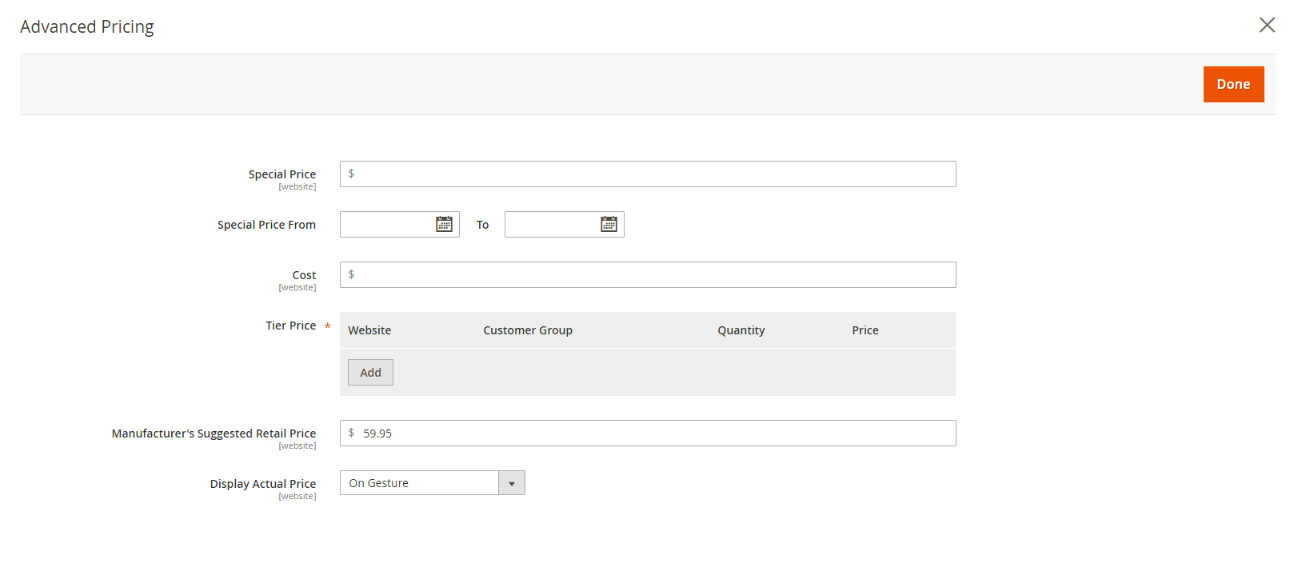This screenshot has width=1295, height=574.
Task: Click the Display Actual Price label
Action: (x=263, y=483)
